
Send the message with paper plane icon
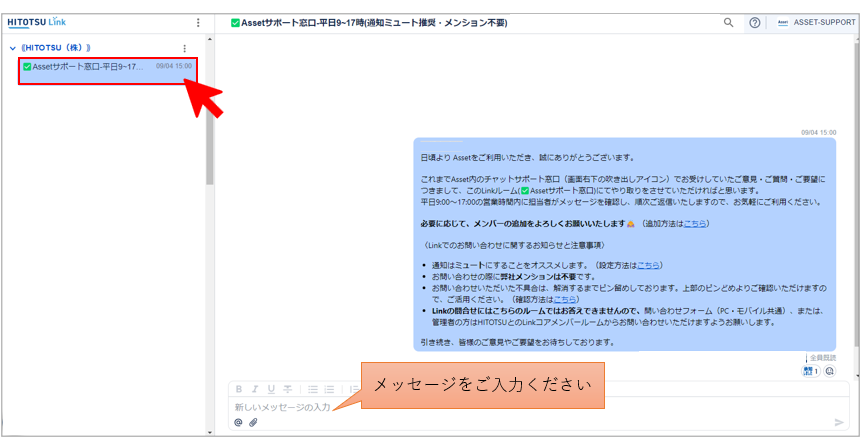click(x=839, y=422)
